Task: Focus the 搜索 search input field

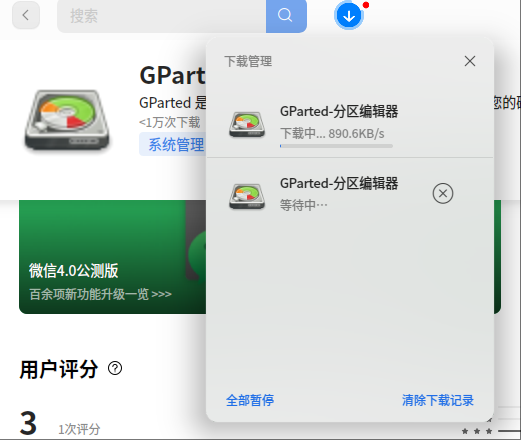Action: (x=162, y=16)
